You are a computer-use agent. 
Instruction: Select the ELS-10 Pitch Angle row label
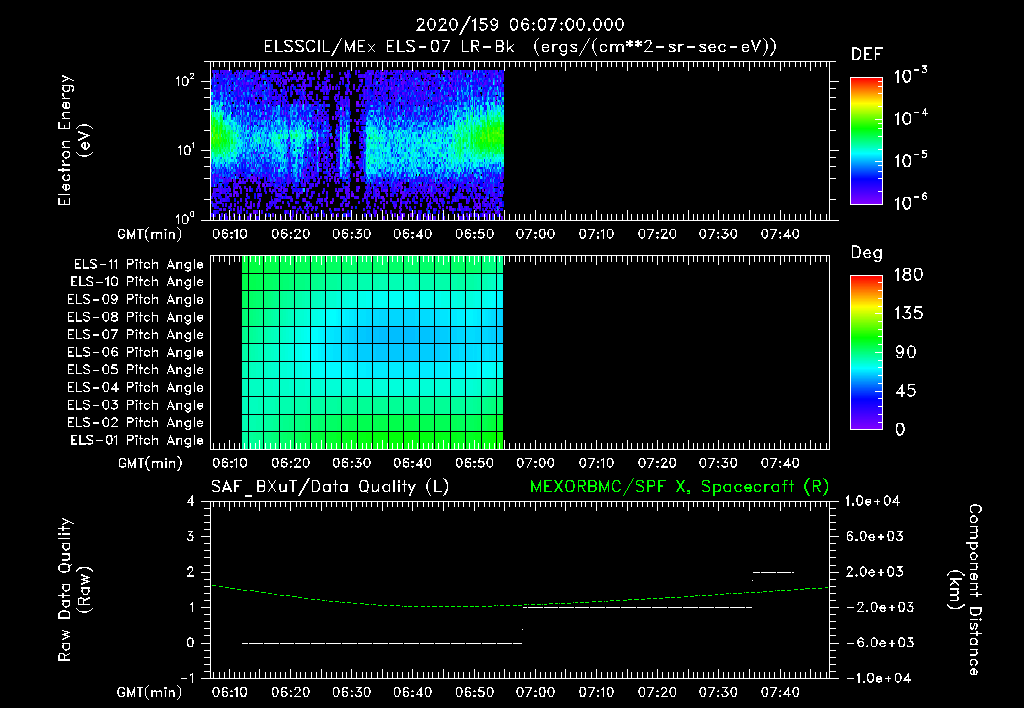[137, 282]
